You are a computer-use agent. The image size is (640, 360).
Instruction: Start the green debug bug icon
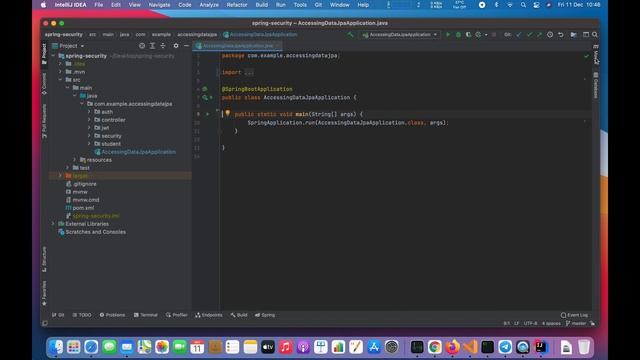458,35
